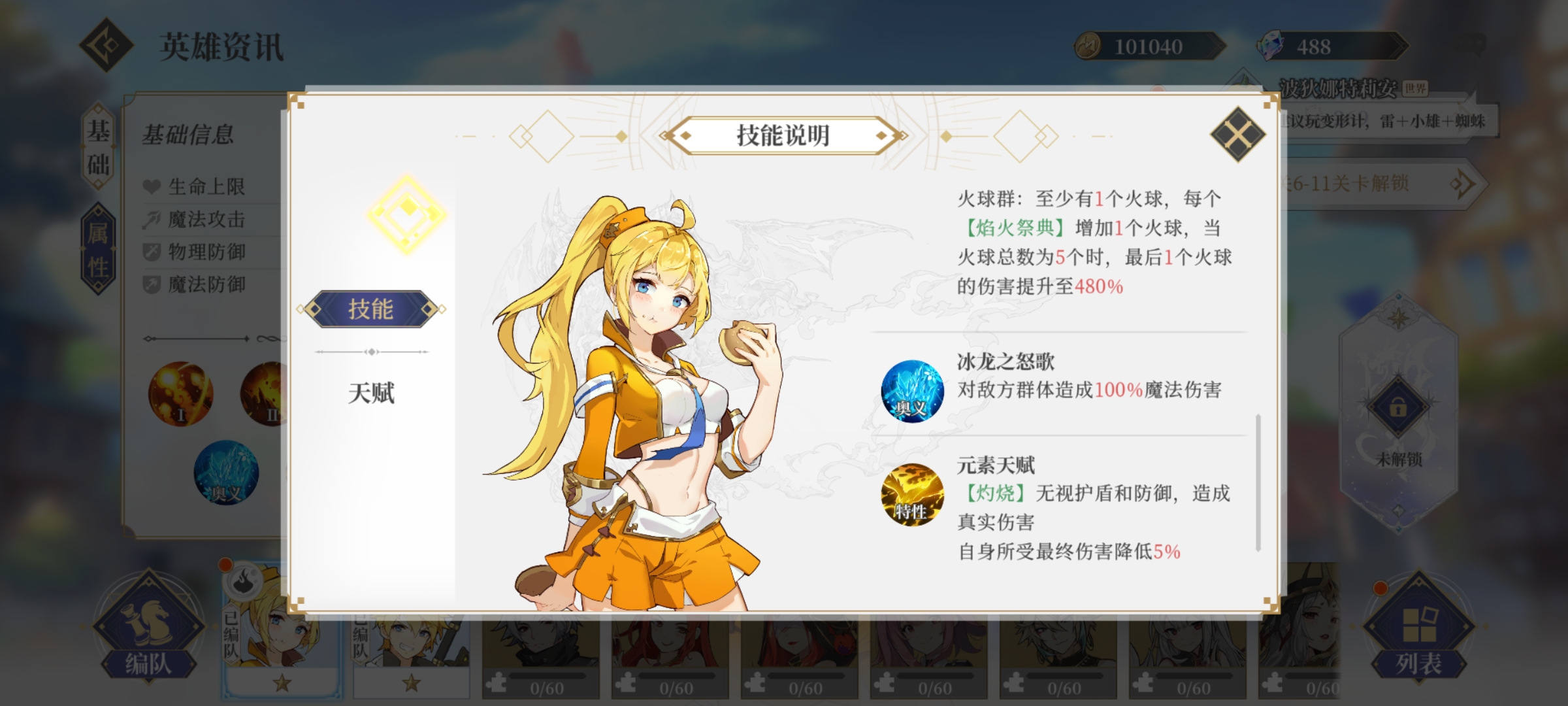Select fire skill icon I behind dialog

(x=180, y=394)
